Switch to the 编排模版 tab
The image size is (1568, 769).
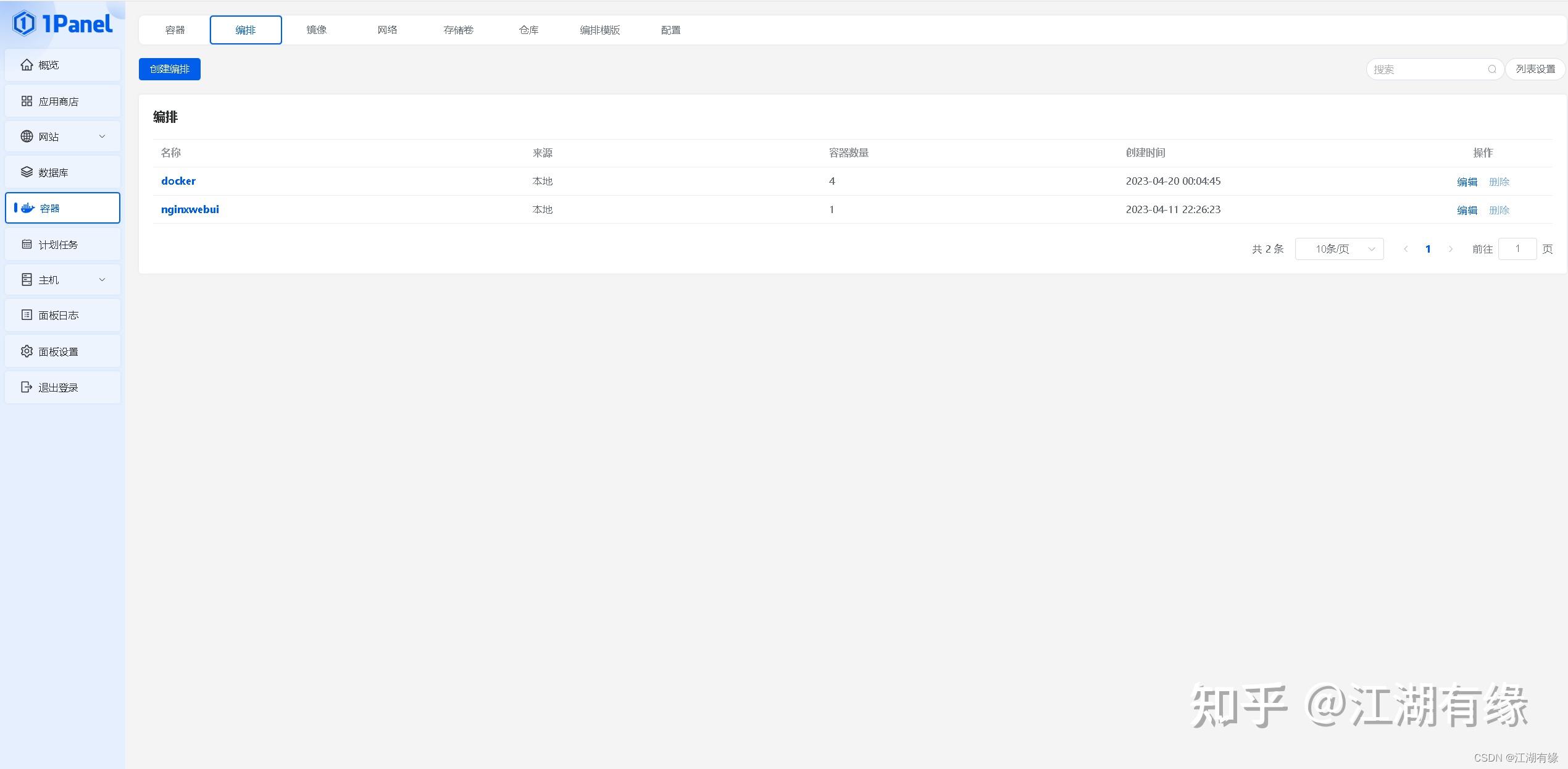point(599,30)
